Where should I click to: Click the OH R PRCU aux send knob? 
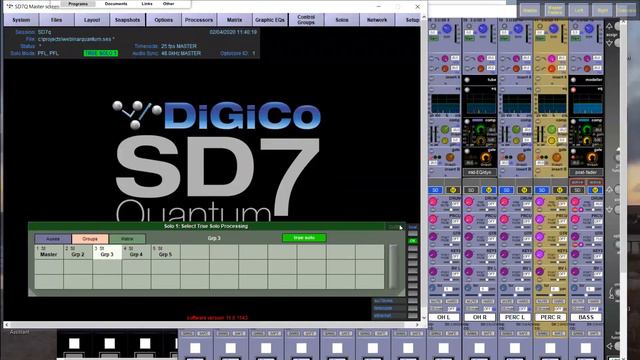point(469,219)
